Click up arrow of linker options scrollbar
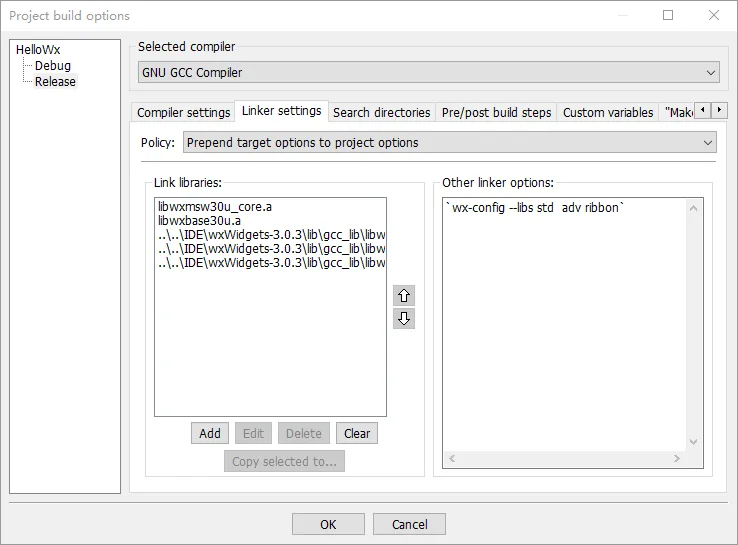This screenshot has width=738, height=545. tap(693, 208)
